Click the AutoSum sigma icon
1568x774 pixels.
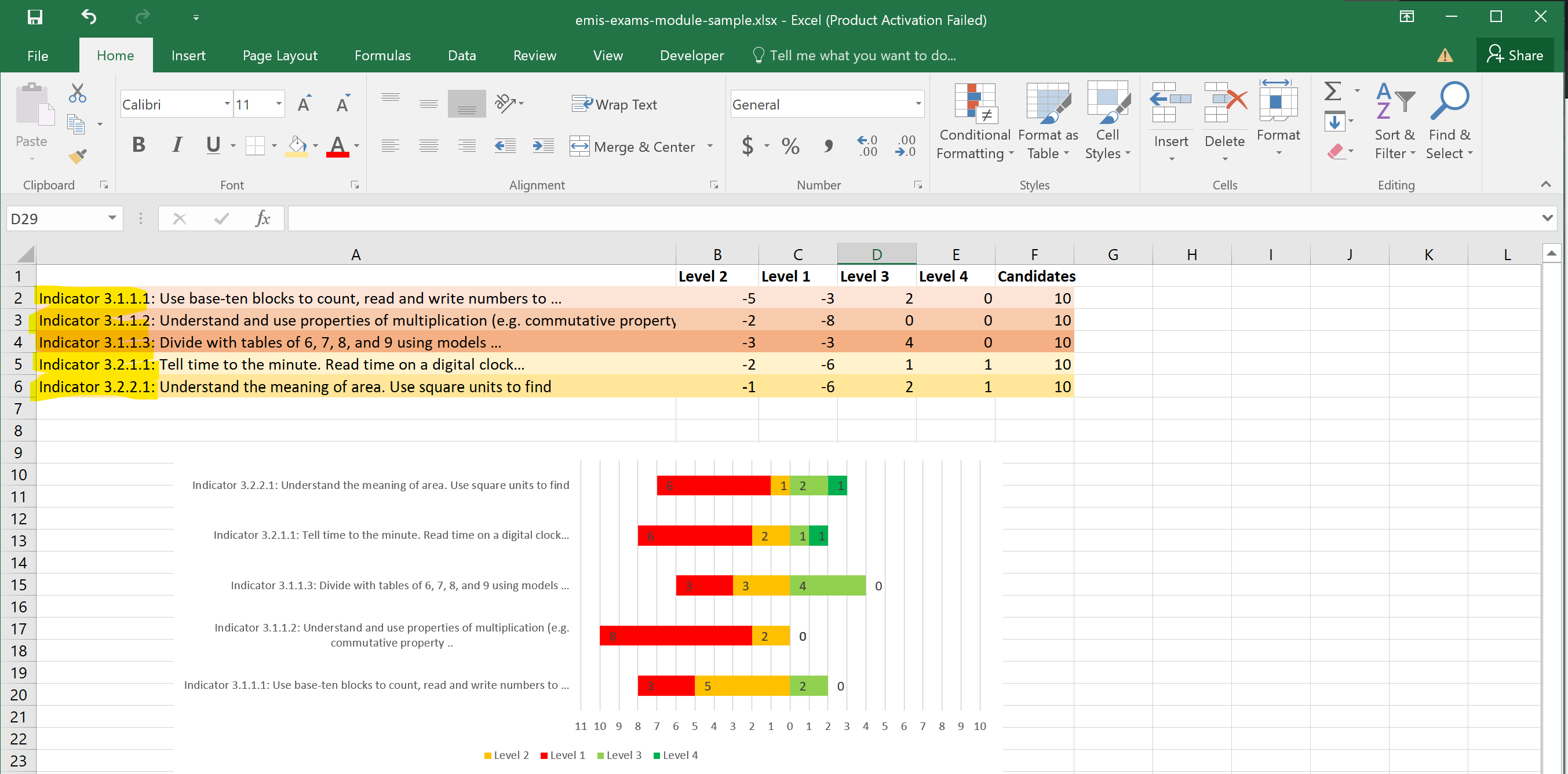click(x=1332, y=92)
